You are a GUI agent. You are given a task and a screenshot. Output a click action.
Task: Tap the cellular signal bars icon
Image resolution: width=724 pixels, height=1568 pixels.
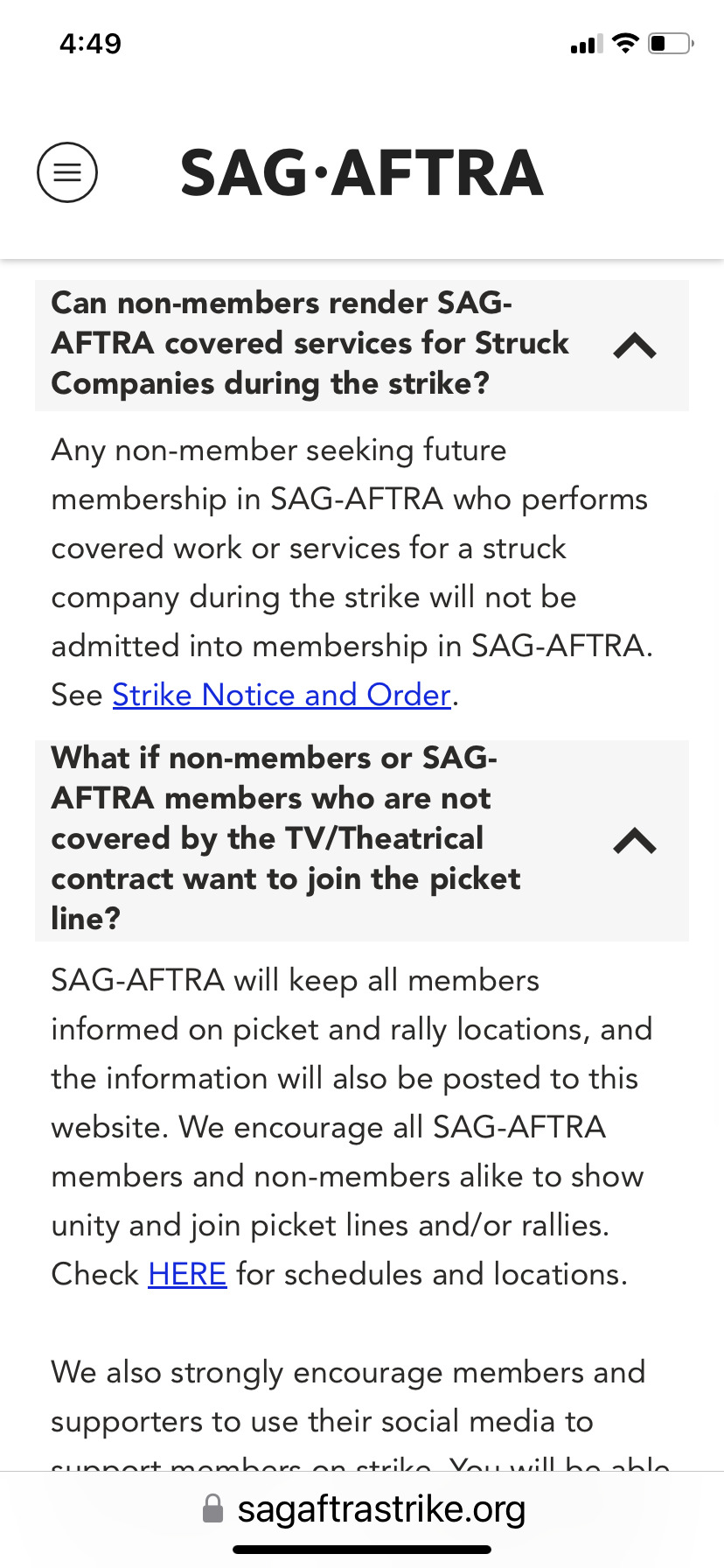(x=586, y=44)
